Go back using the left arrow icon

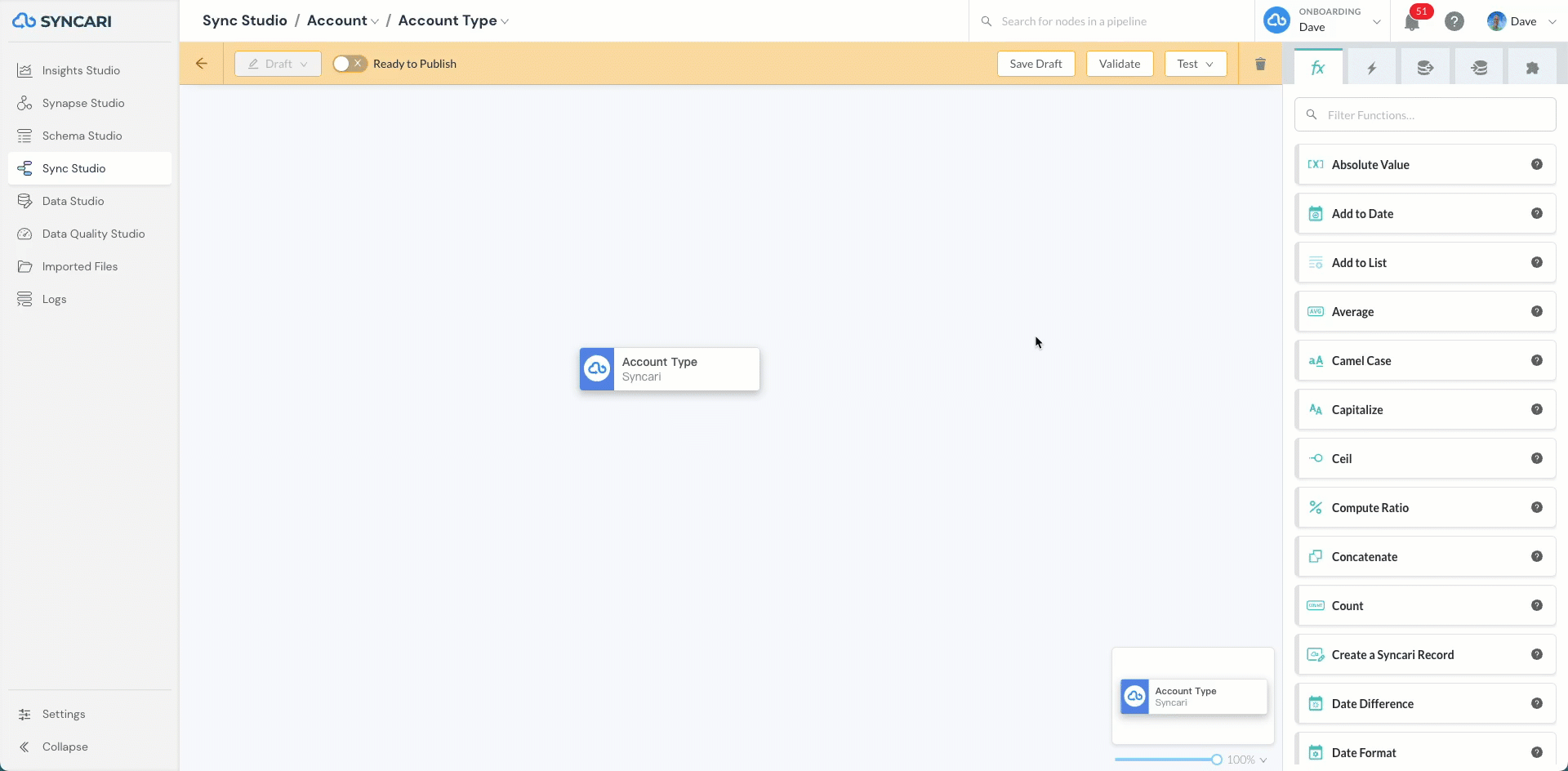pos(202,64)
